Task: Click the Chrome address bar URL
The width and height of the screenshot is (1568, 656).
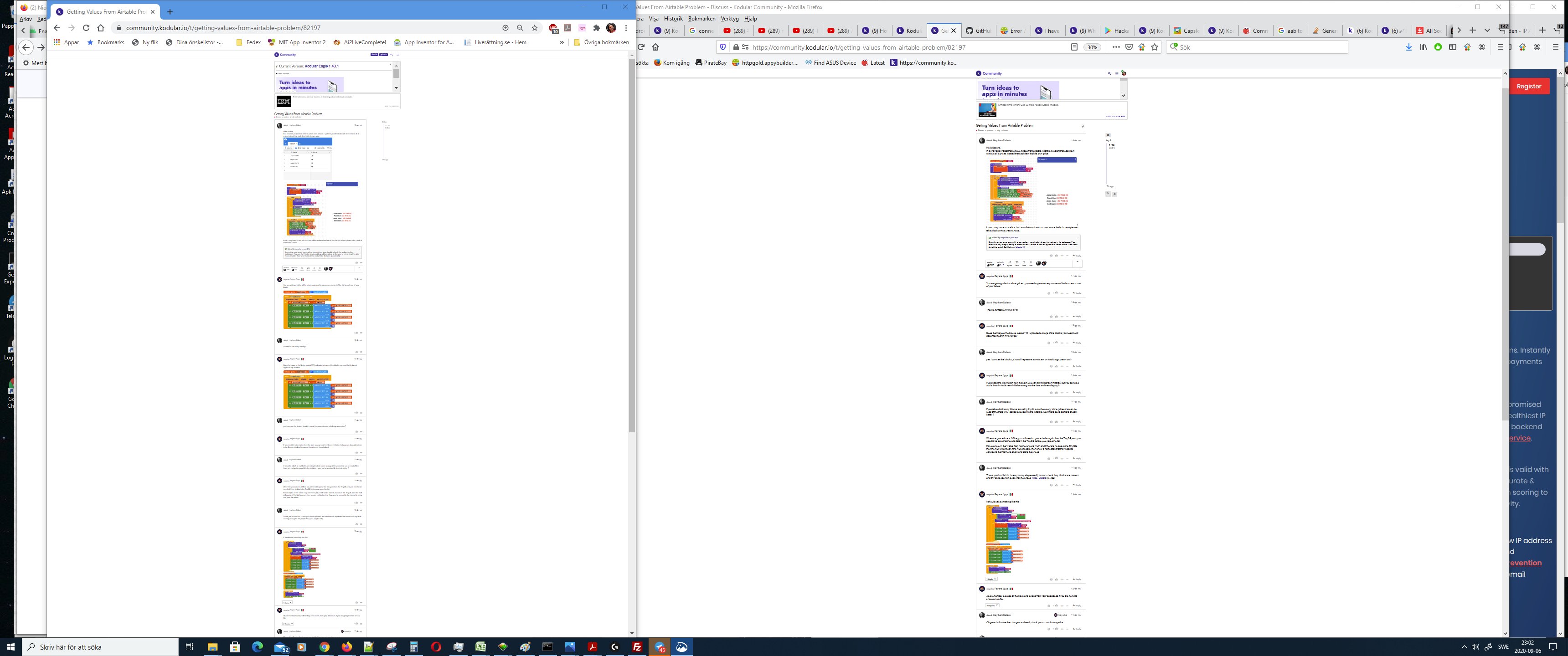Action: (223, 28)
